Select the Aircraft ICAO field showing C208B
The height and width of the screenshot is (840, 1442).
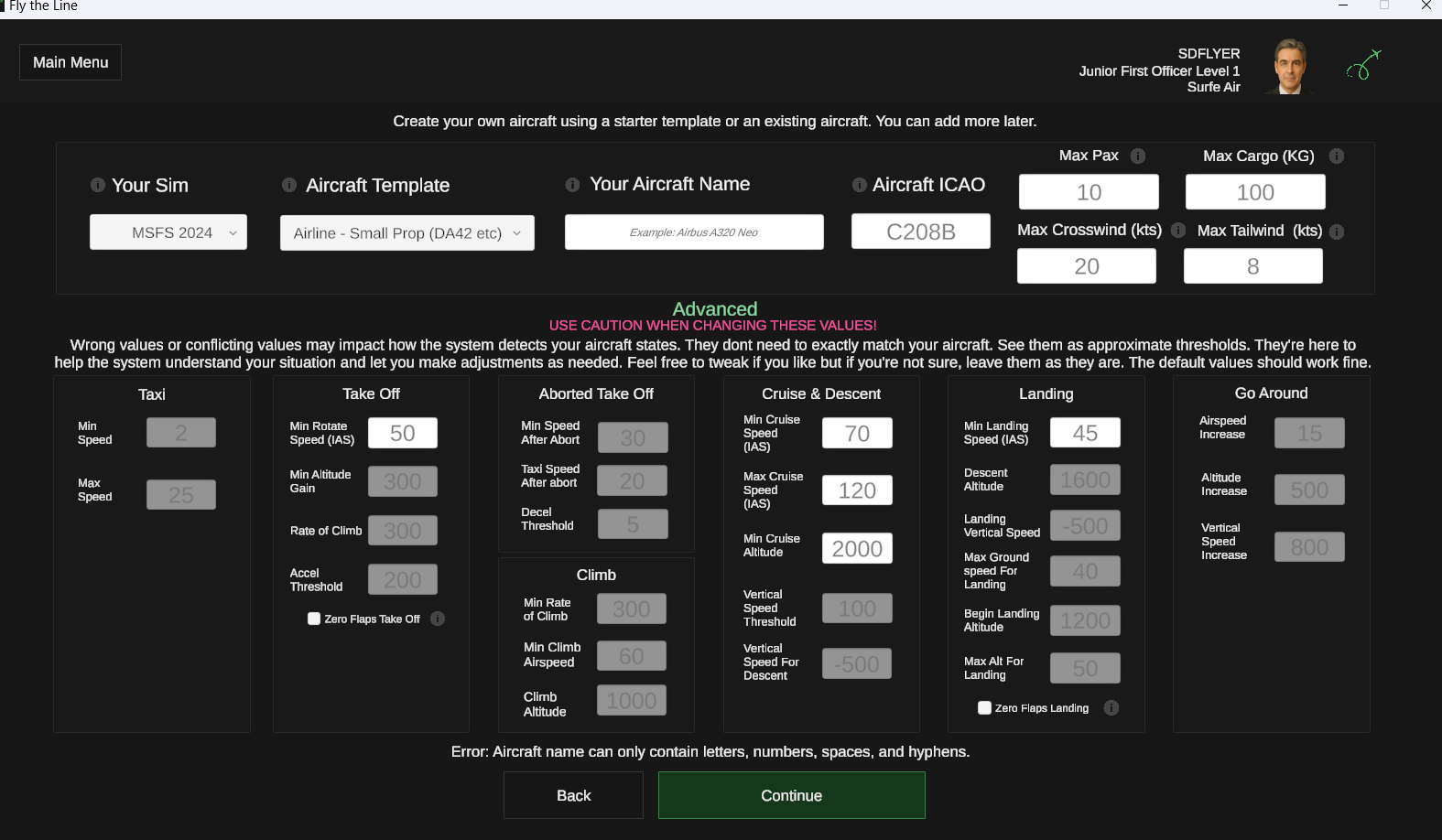[x=920, y=232]
